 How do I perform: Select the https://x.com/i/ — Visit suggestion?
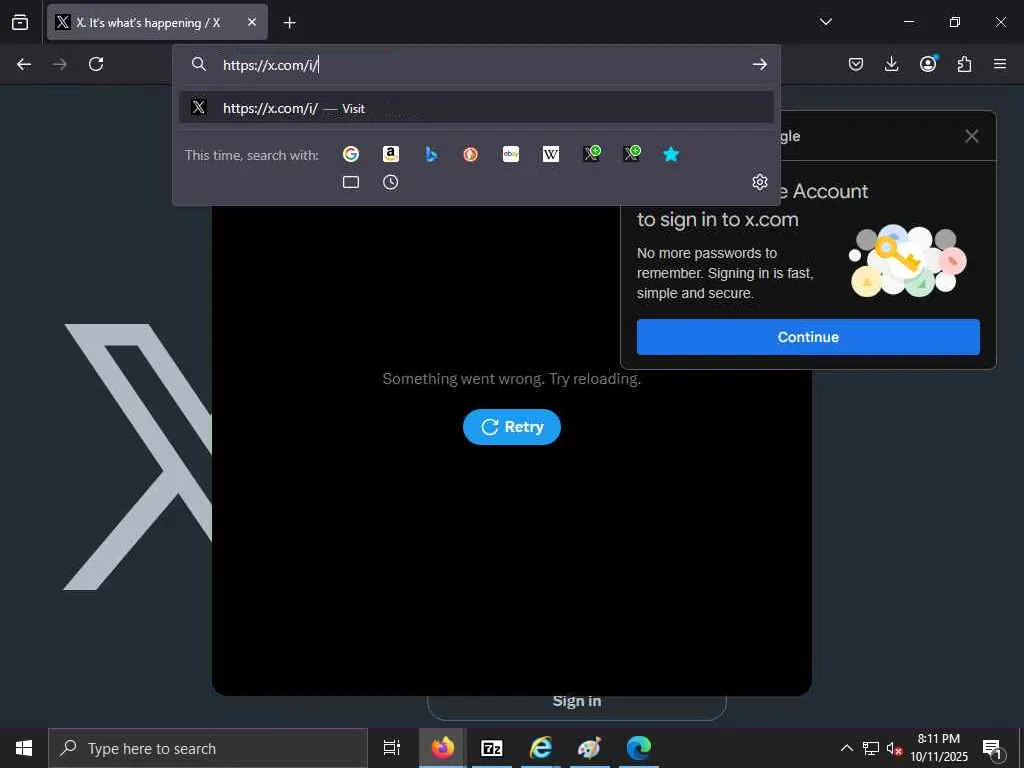click(x=477, y=108)
